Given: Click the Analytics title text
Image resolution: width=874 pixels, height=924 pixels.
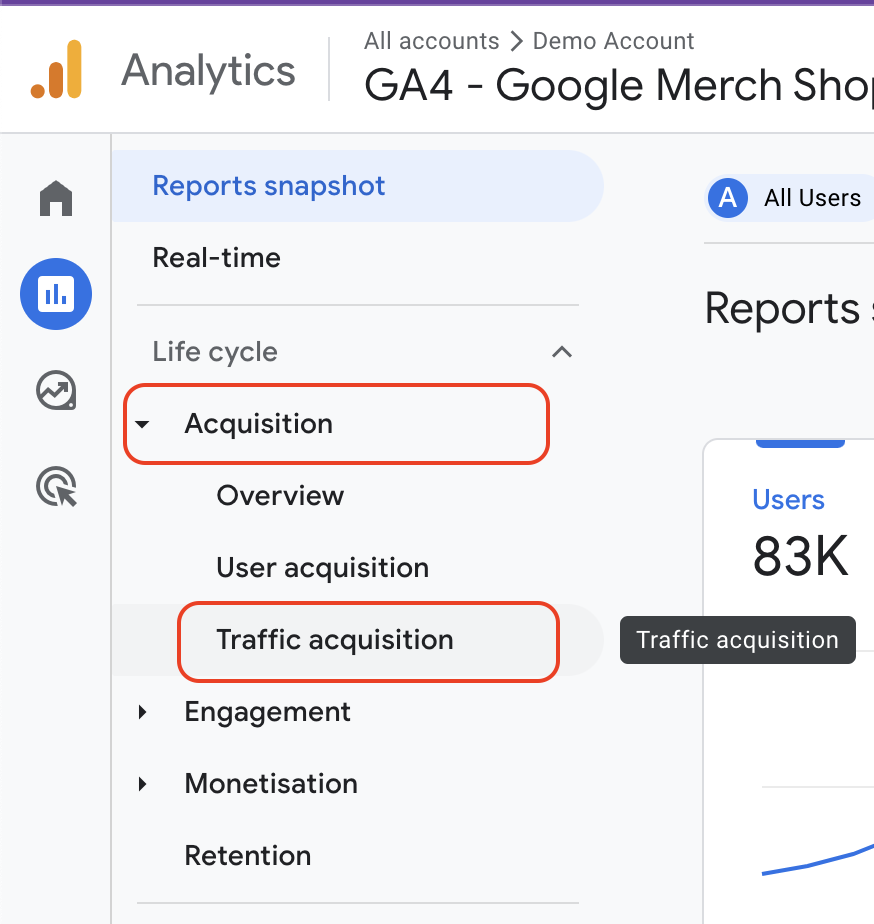Looking at the screenshot, I should (x=208, y=71).
